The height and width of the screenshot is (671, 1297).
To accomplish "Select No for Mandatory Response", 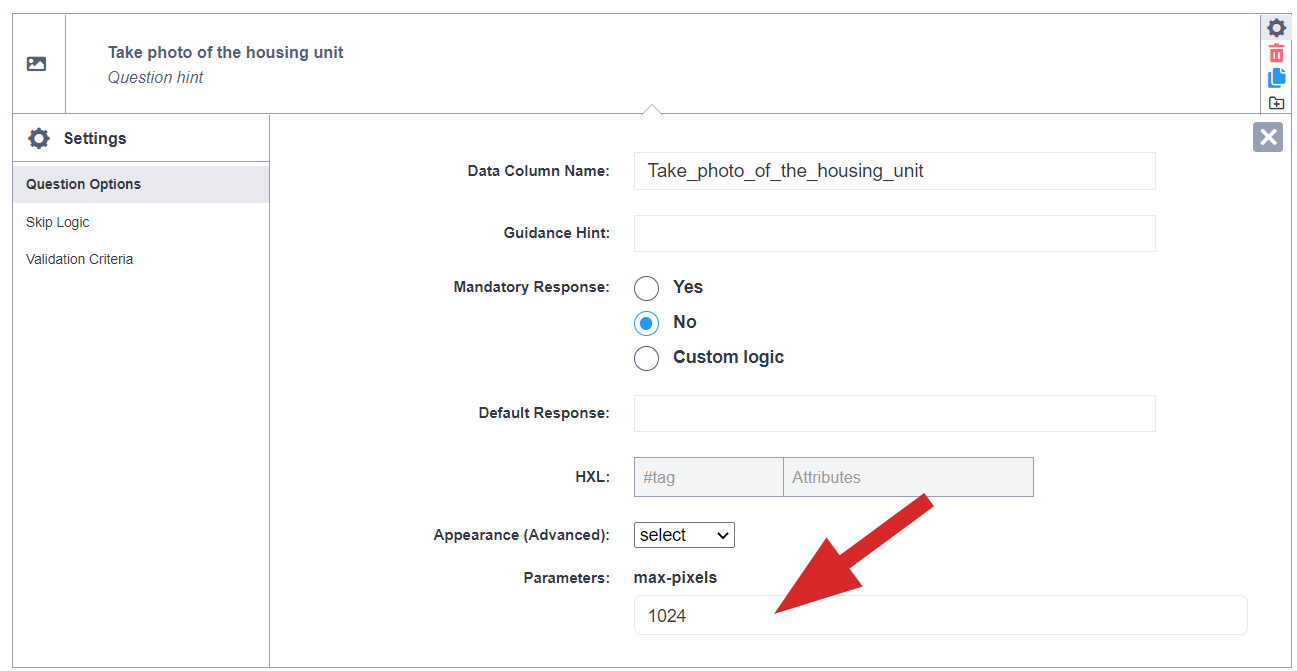I will click(647, 323).
